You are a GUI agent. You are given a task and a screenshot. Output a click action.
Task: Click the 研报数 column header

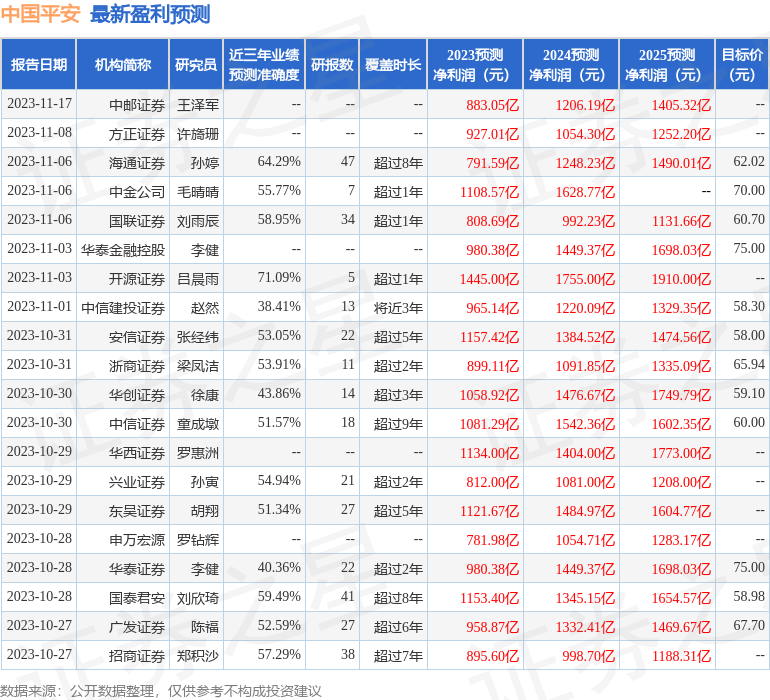point(332,64)
